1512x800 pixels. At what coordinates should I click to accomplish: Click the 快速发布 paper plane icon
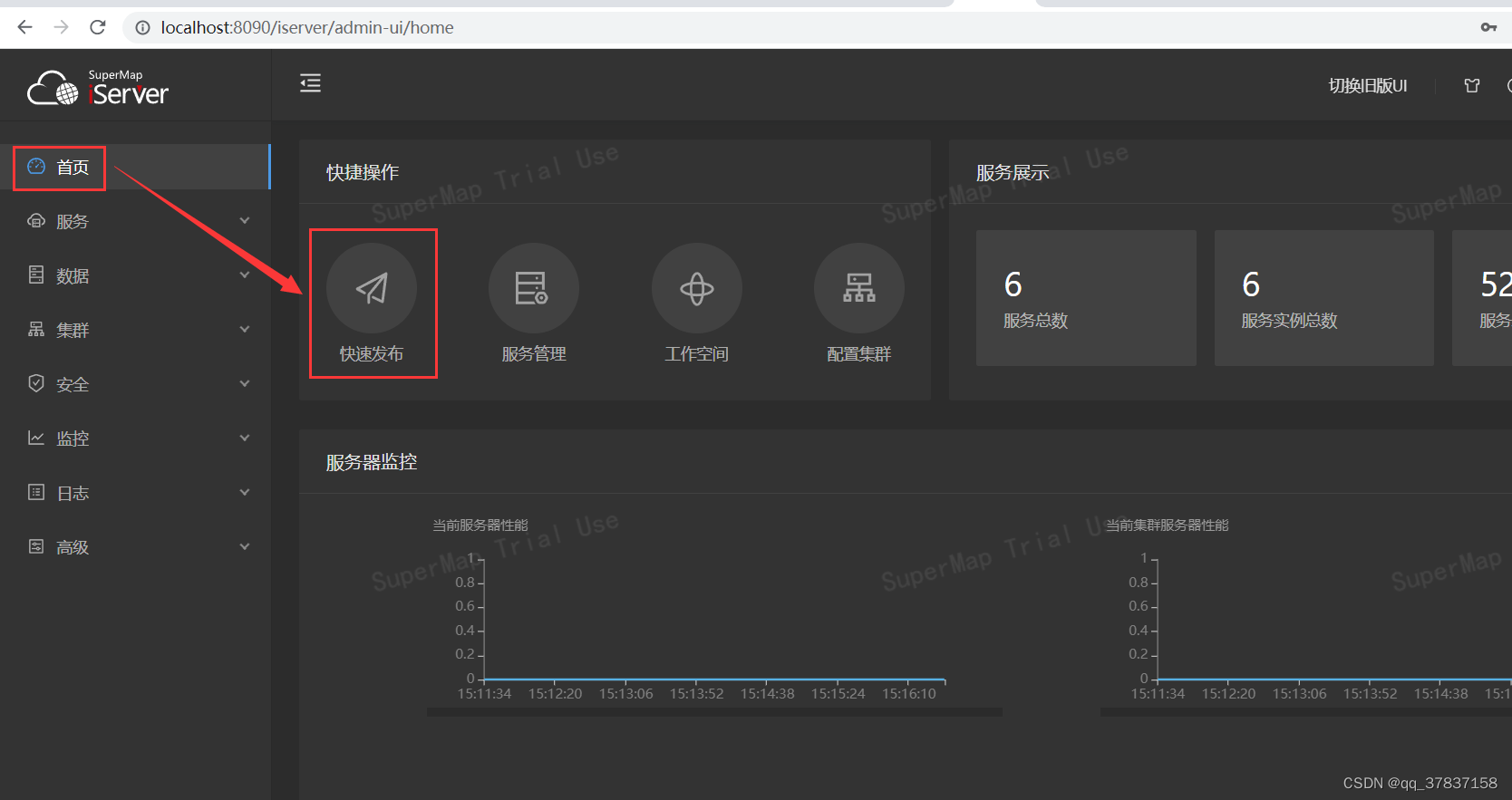372,288
